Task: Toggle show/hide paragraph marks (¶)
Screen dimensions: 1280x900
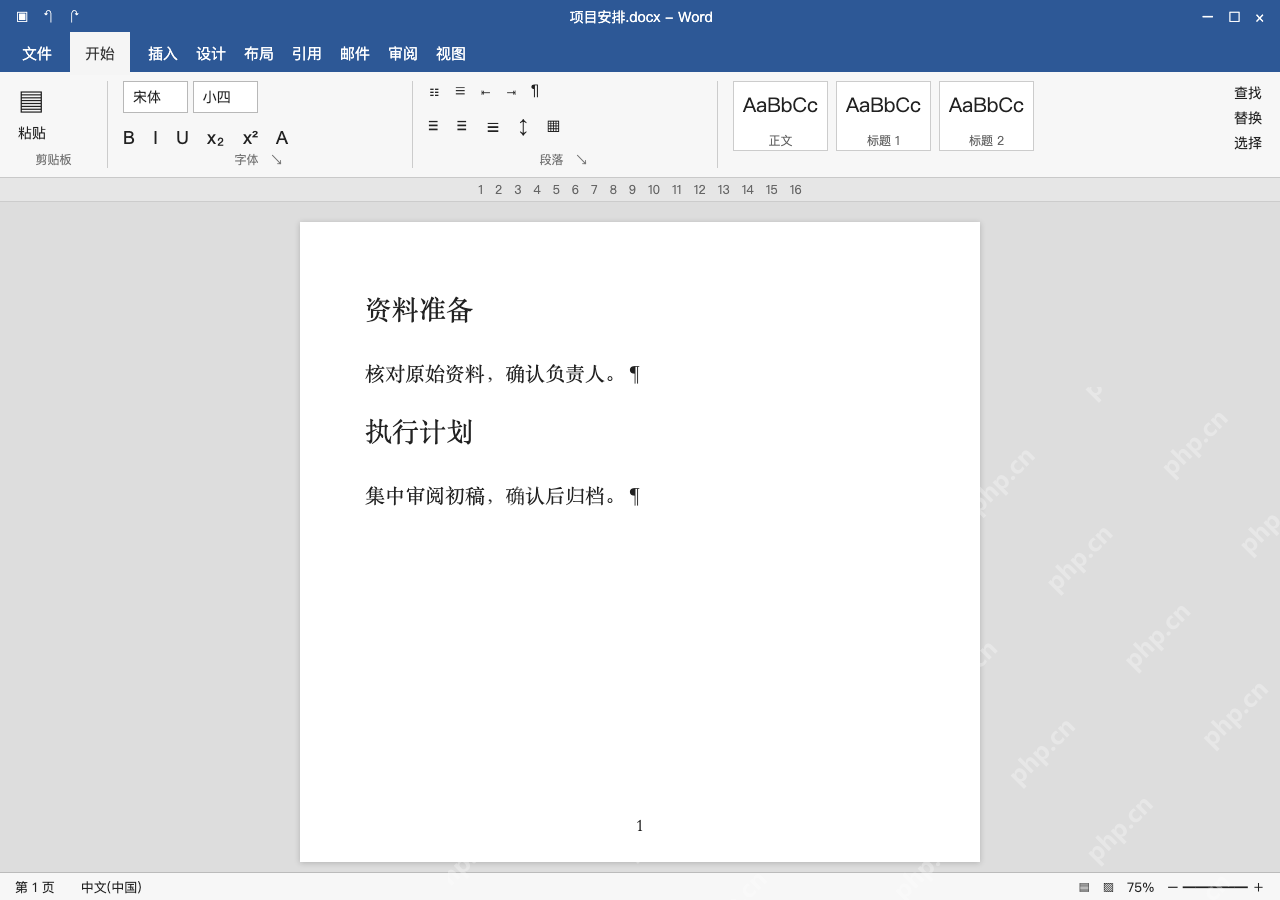Action: click(535, 91)
